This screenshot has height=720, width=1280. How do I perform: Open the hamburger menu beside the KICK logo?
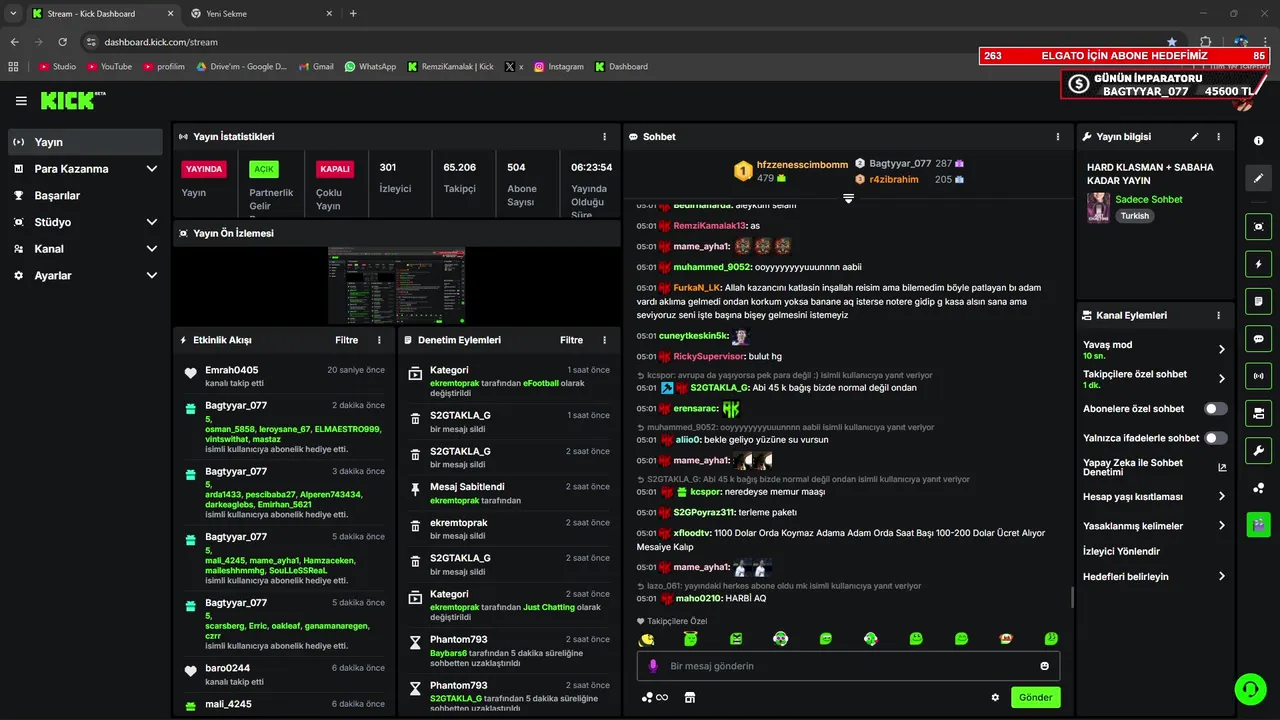[x=21, y=101]
